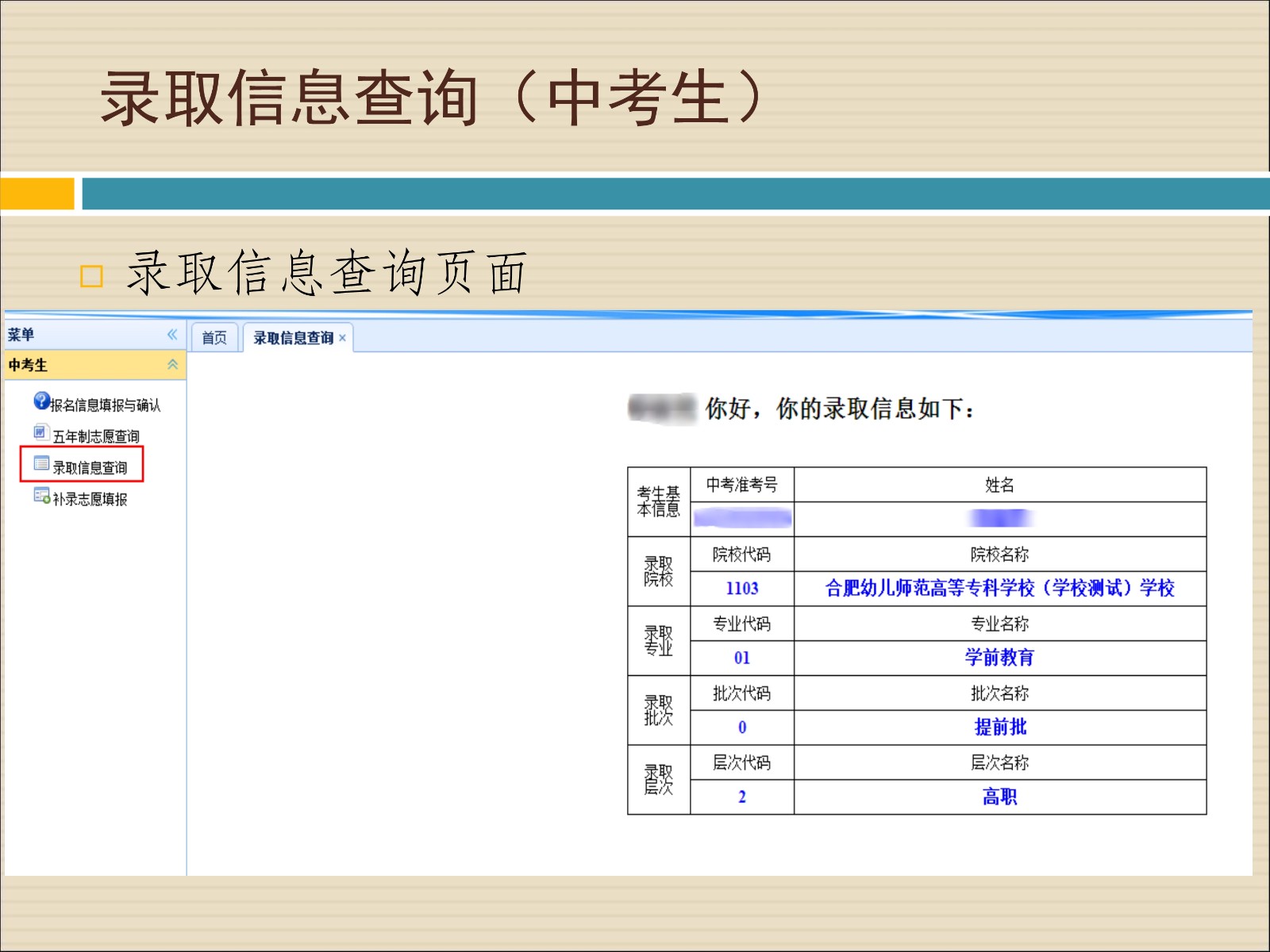
Task: Click the school name 合肥幼儿师范高等专科学校 text
Action: coord(999,588)
